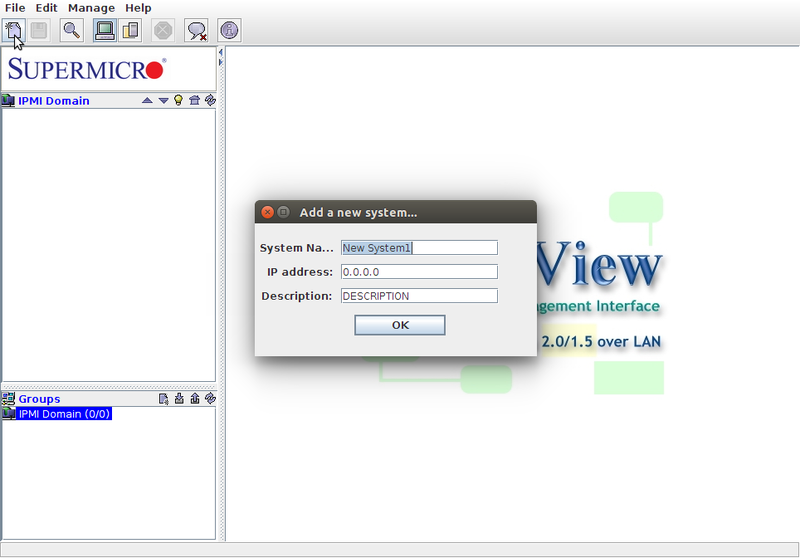Open the Edit menu
This screenshot has height=558, width=800.
tap(46, 8)
